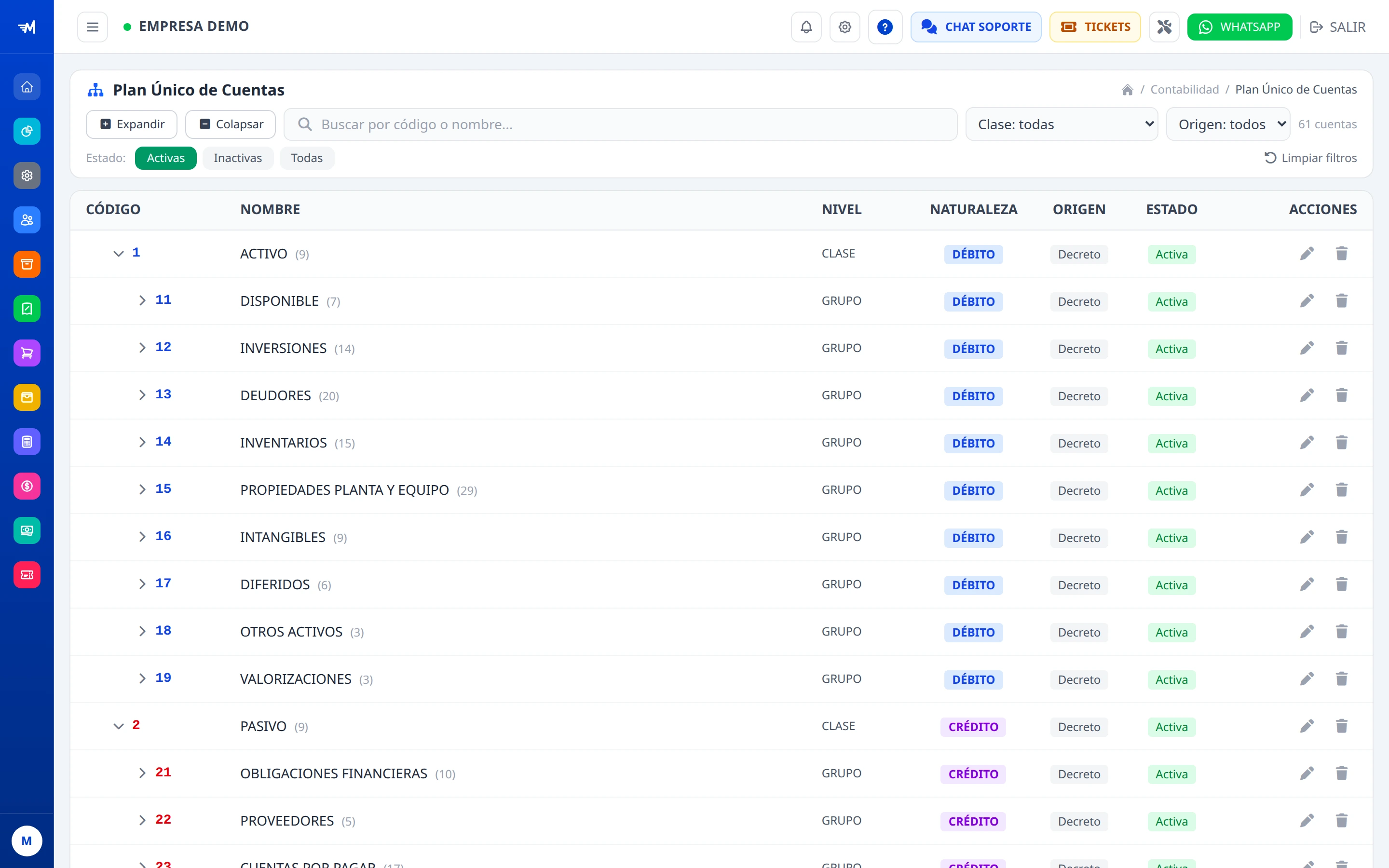Open the tools wrench icon in header
1389x868 pixels.
point(1164,27)
